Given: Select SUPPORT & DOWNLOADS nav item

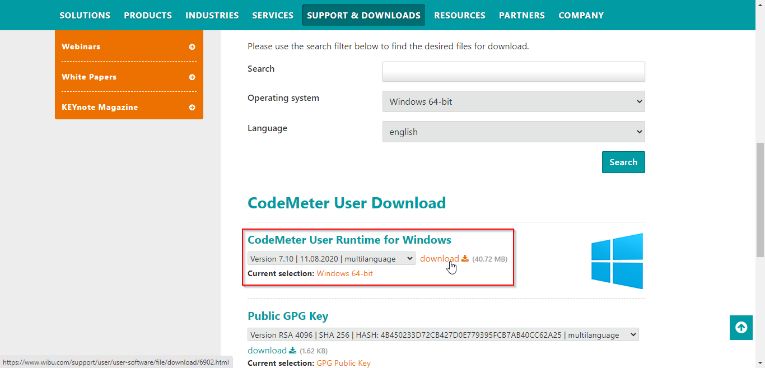Looking at the screenshot, I should point(363,15).
